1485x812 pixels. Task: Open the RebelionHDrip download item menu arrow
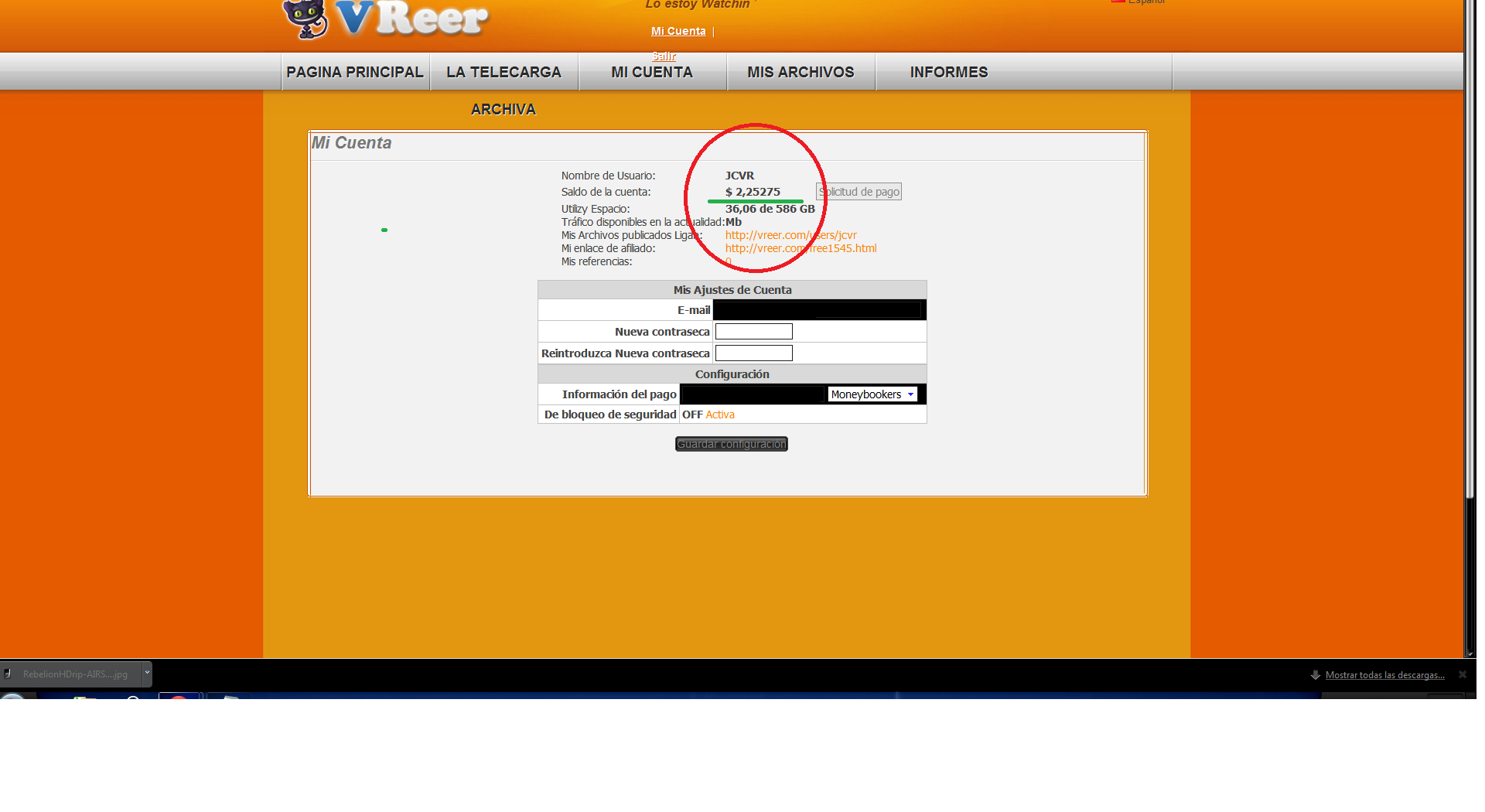pyautogui.click(x=147, y=673)
